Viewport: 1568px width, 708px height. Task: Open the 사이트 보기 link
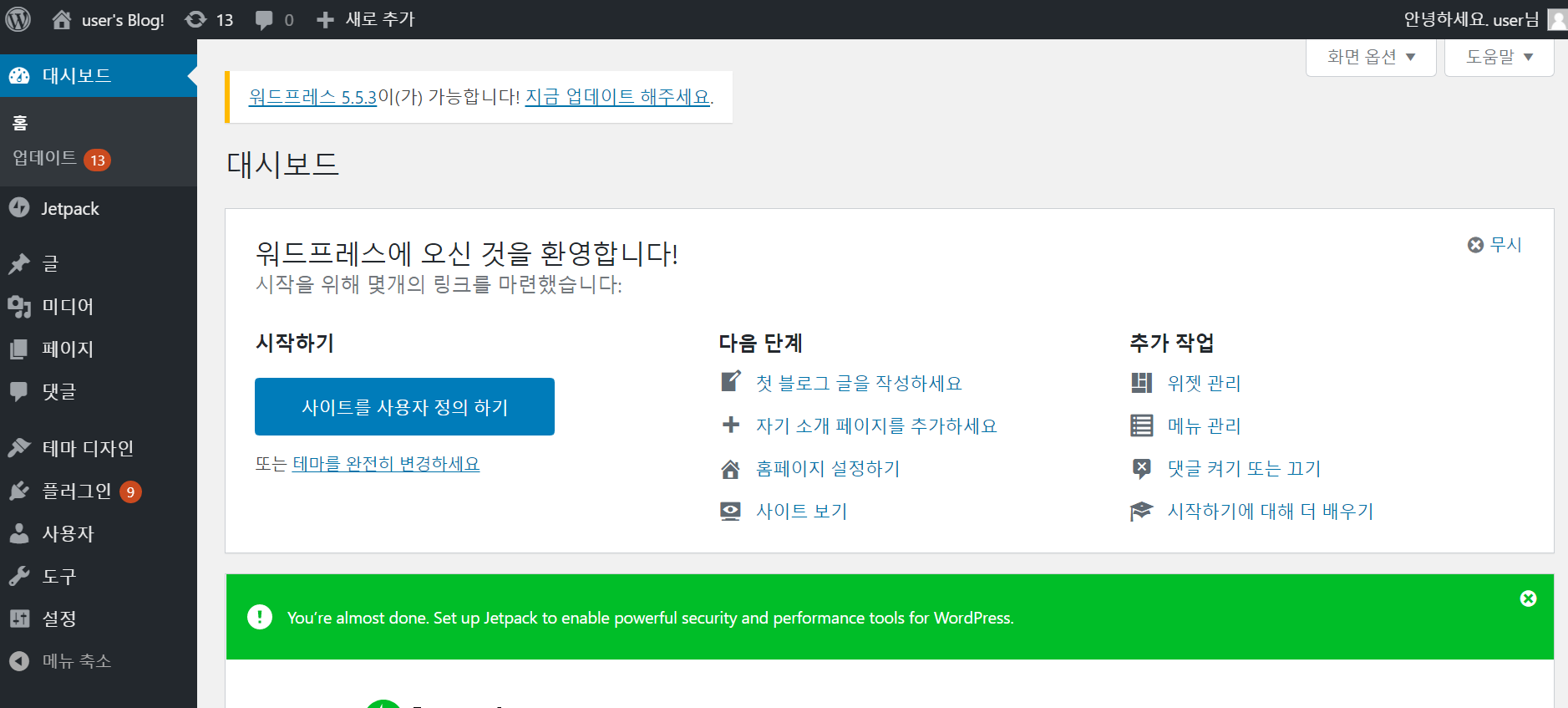pos(801,511)
